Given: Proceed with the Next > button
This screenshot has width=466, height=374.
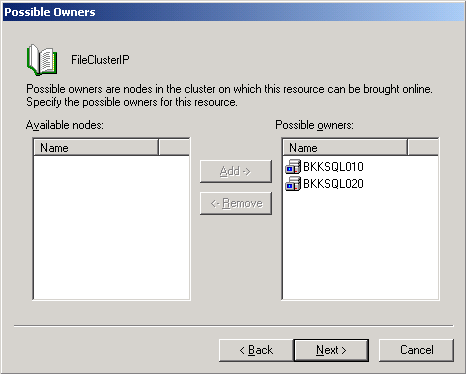Looking at the screenshot, I should (331, 350).
